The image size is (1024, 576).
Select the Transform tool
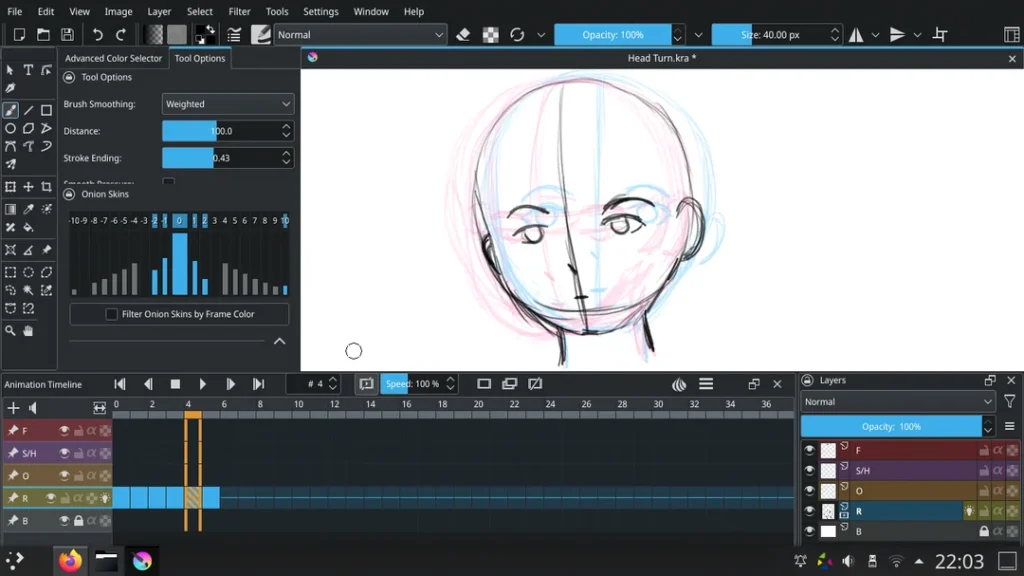10,187
